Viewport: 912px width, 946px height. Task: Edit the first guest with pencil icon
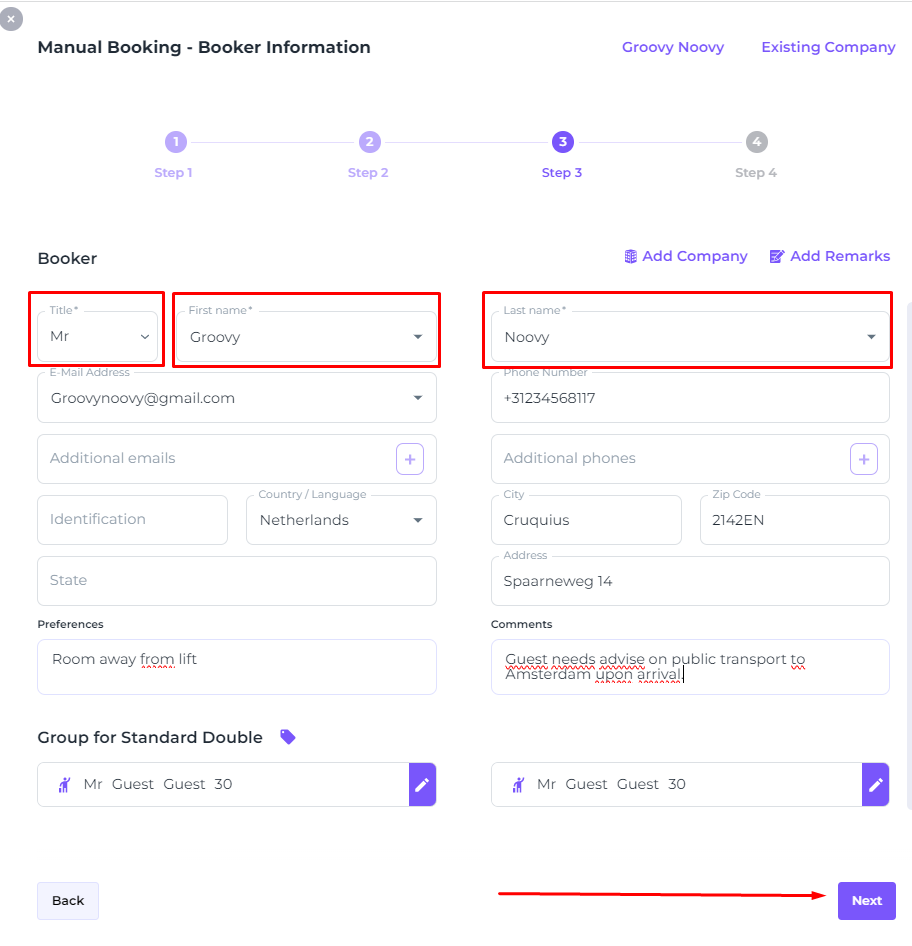click(422, 784)
